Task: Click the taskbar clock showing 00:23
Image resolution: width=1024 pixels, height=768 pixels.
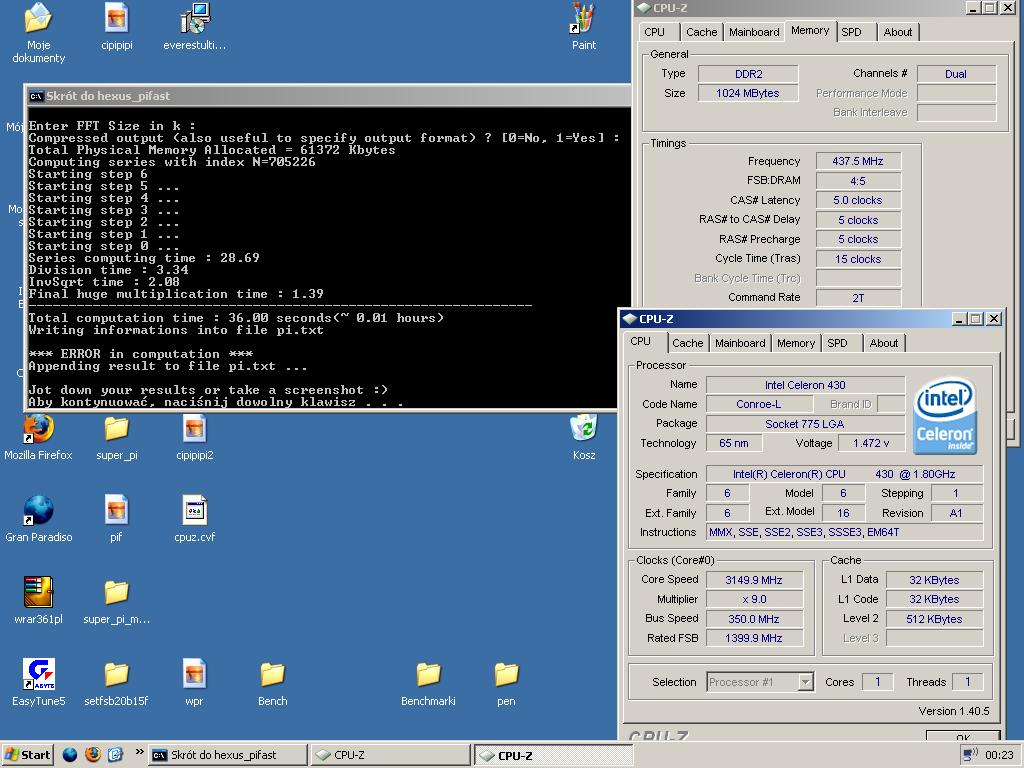Action: pyautogui.click(x=999, y=755)
